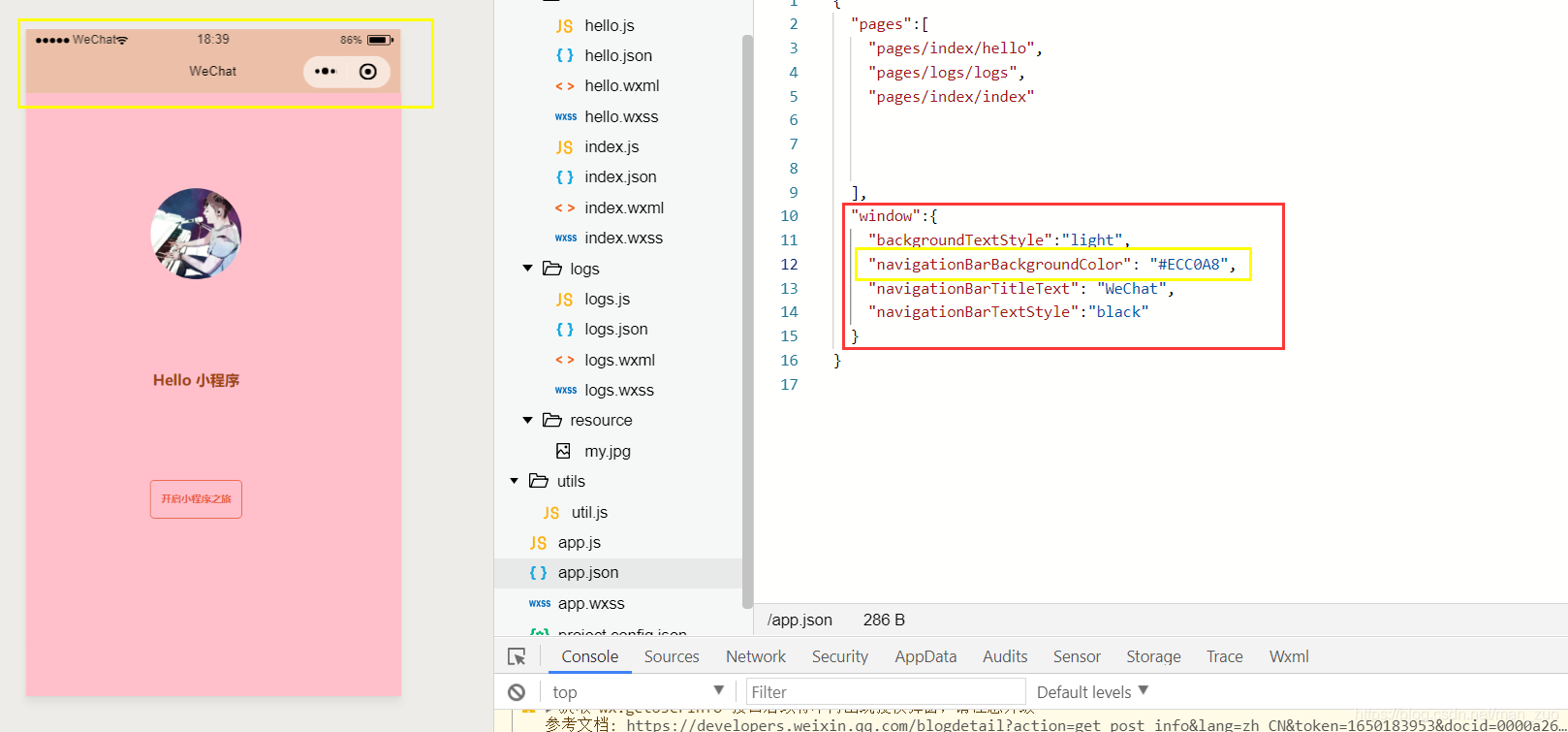Open the app.wxss file
Screen dimensions: 1568x732
coord(591,603)
